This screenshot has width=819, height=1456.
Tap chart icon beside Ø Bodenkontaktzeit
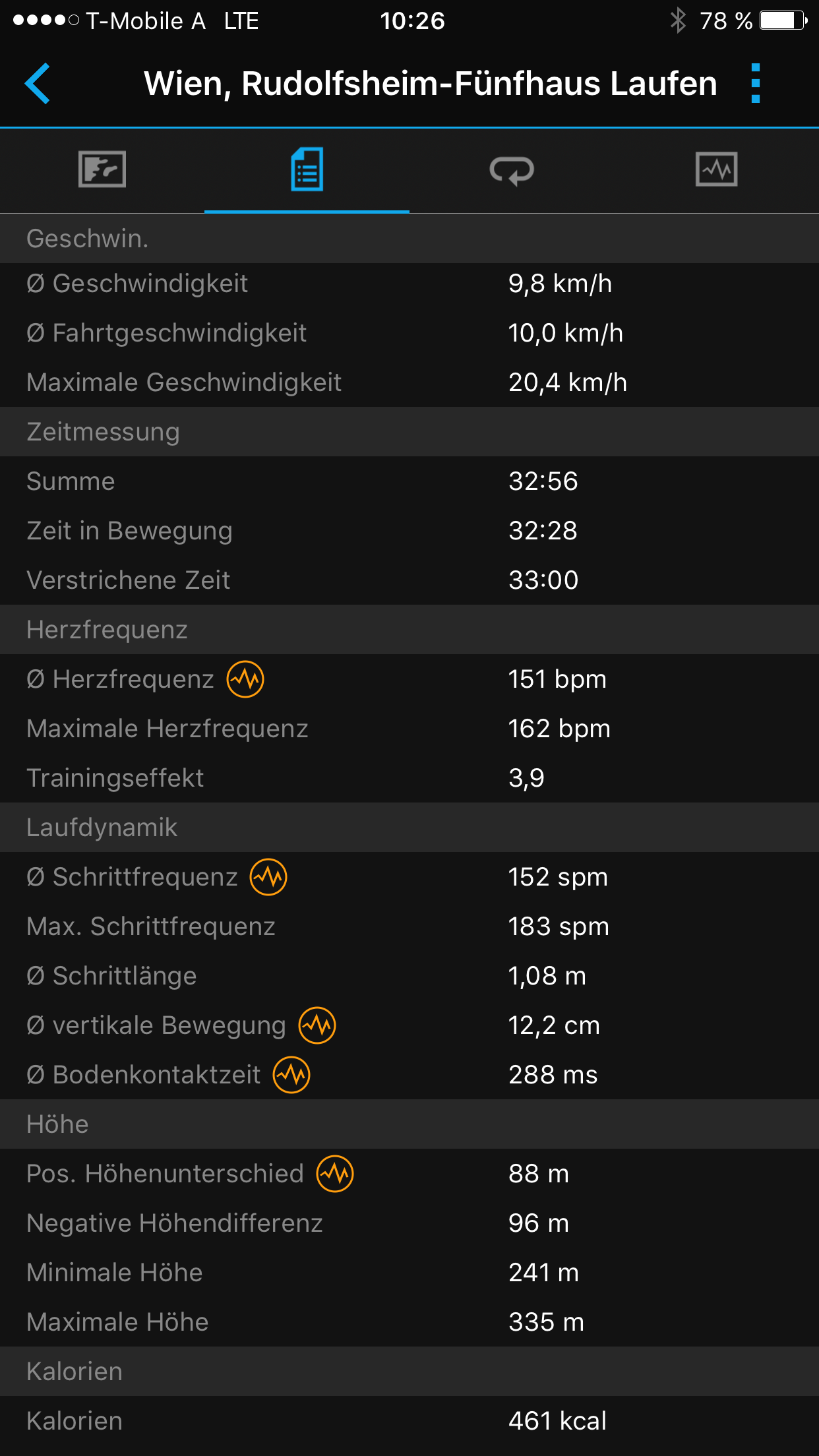(291, 1075)
